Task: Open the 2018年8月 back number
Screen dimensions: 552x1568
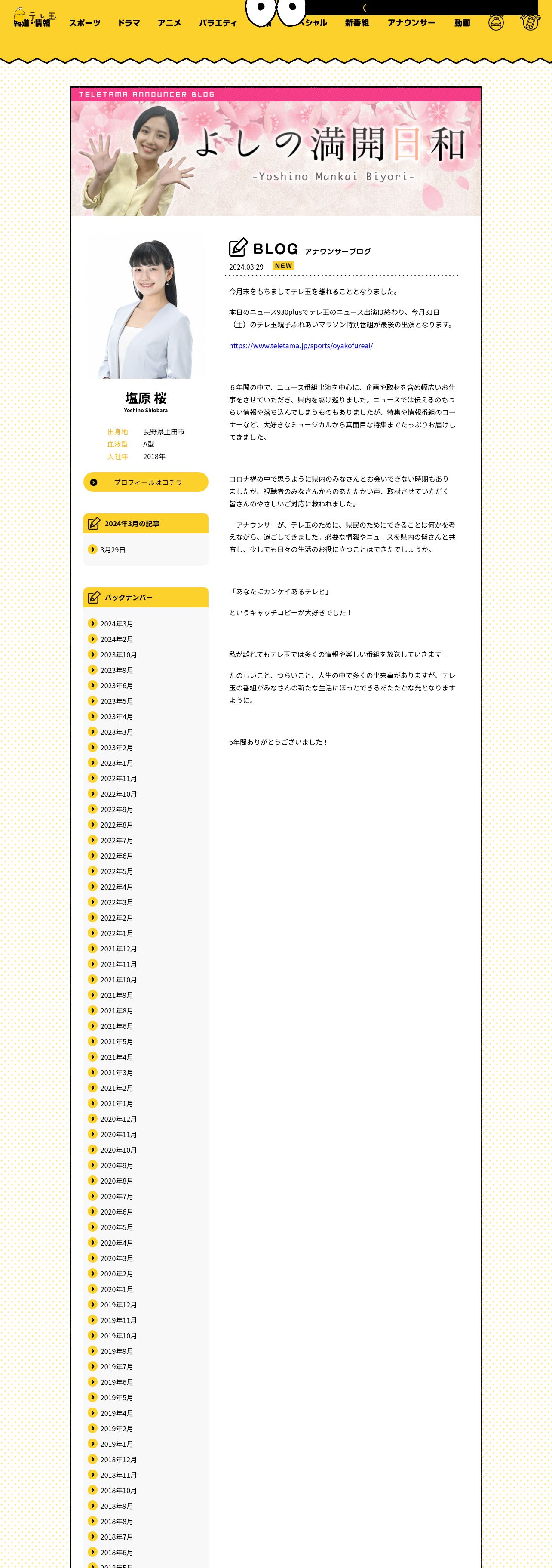Action: coord(116,1521)
